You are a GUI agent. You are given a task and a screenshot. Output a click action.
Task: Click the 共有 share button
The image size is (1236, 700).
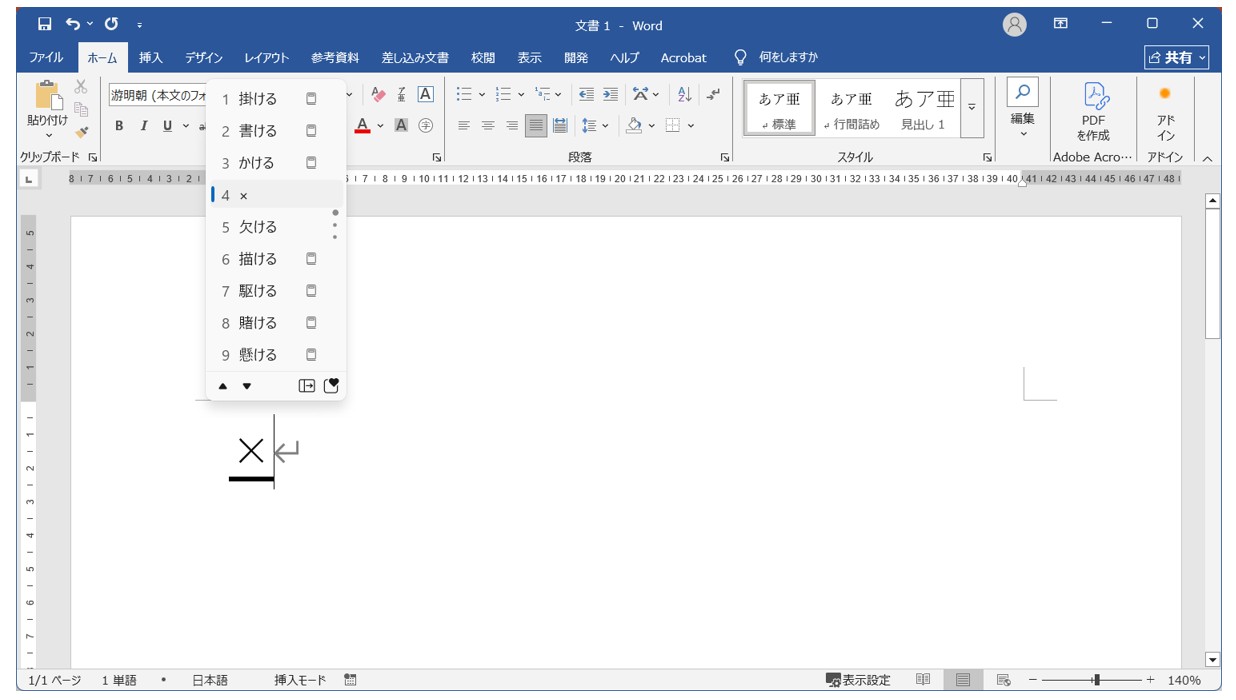pyautogui.click(x=1177, y=58)
